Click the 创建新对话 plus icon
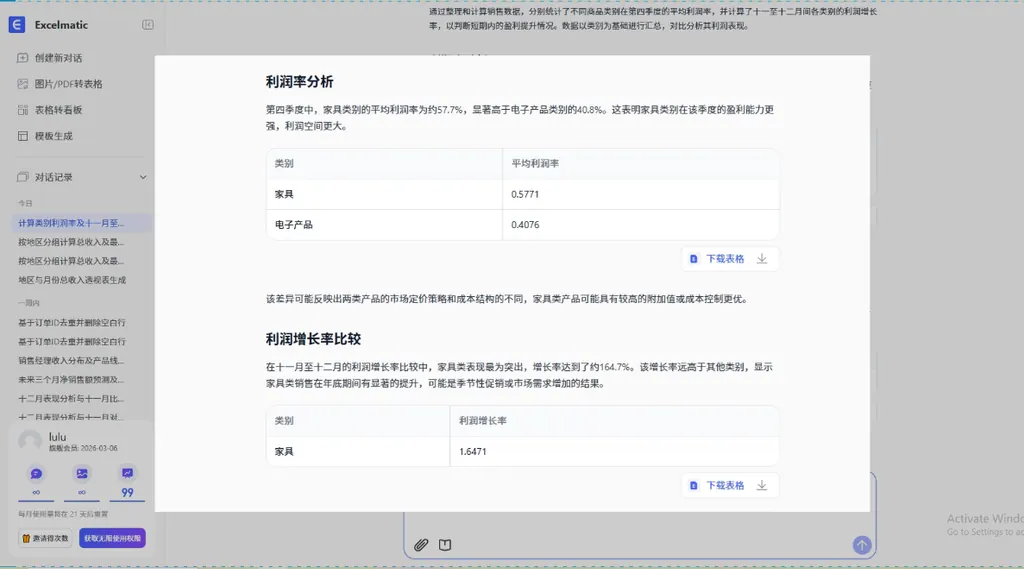1024x569 pixels. [x=23, y=58]
